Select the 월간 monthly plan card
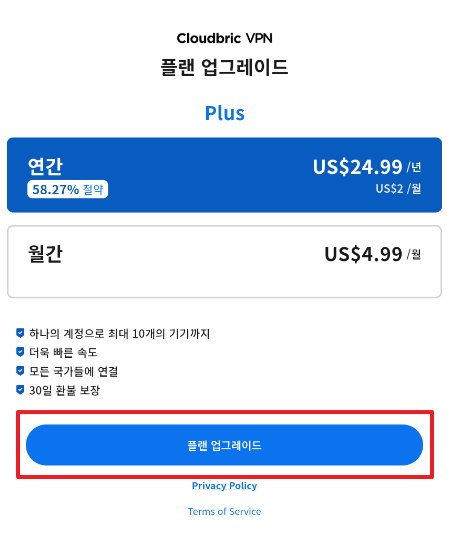 pos(224,262)
